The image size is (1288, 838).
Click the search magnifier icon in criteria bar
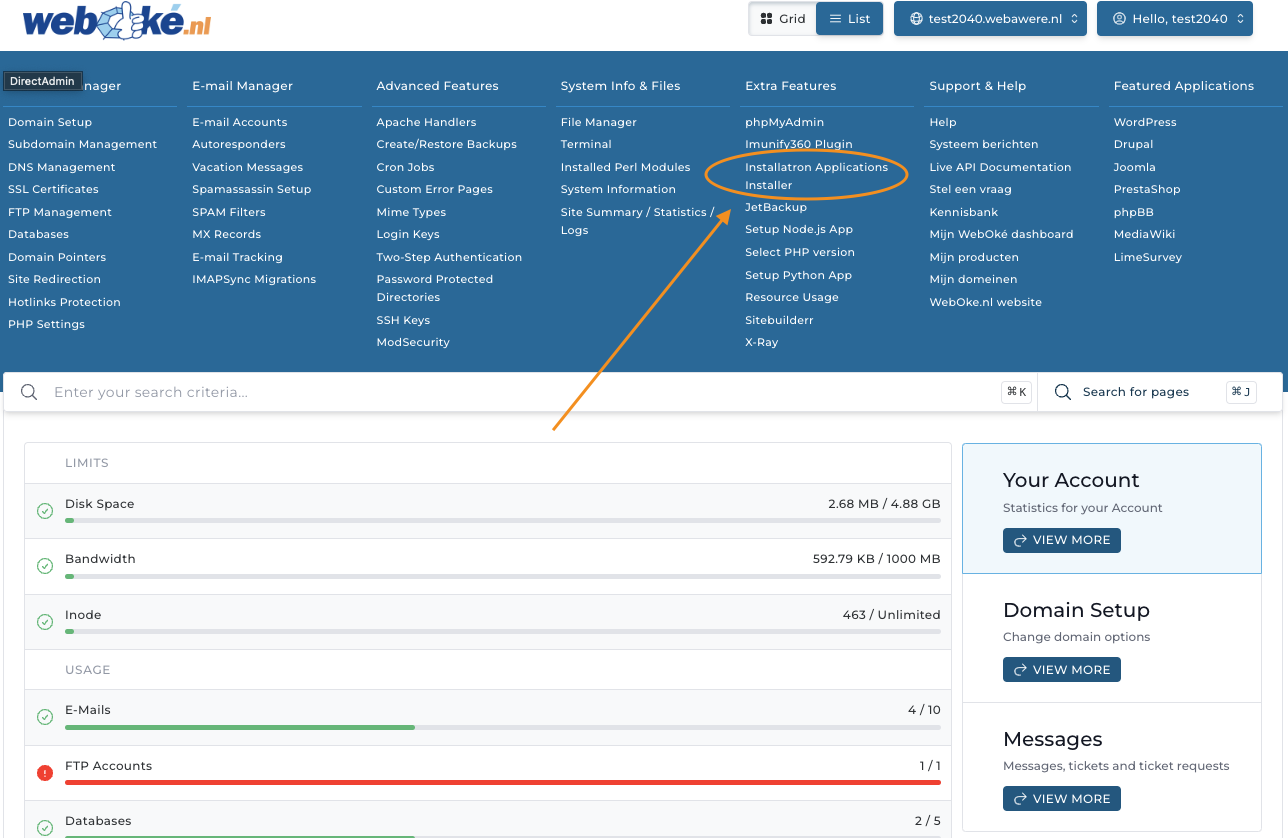(x=30, y=392)
